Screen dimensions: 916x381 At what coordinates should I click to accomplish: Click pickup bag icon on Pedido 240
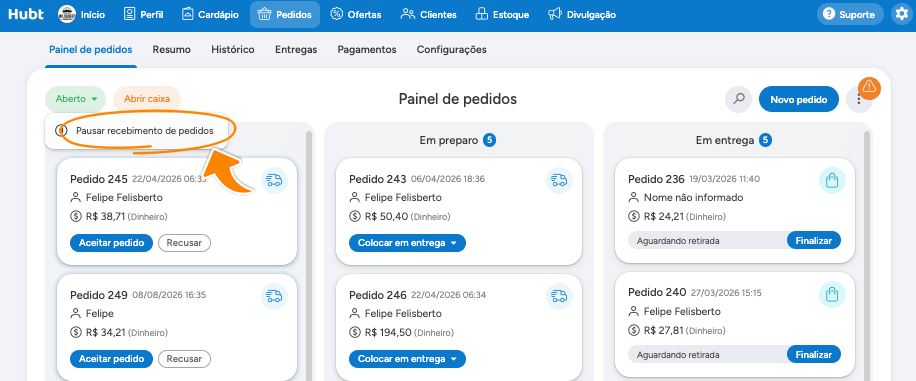point(832,296)
